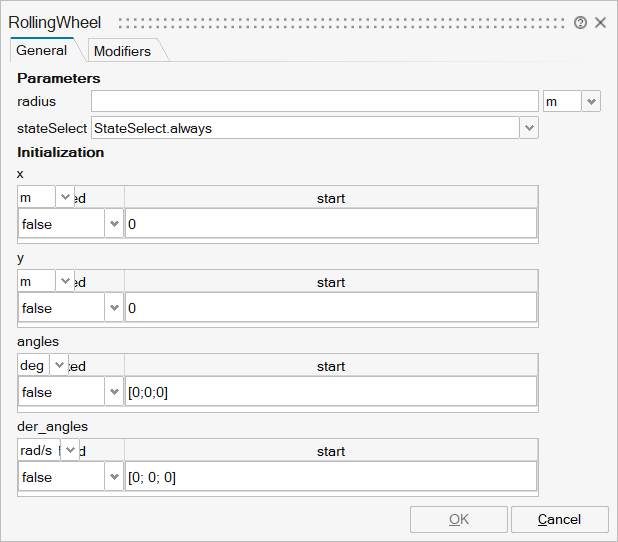The image size is (618, 542).
Task: Click the der_angles start value field
Action: pos(330,477)
